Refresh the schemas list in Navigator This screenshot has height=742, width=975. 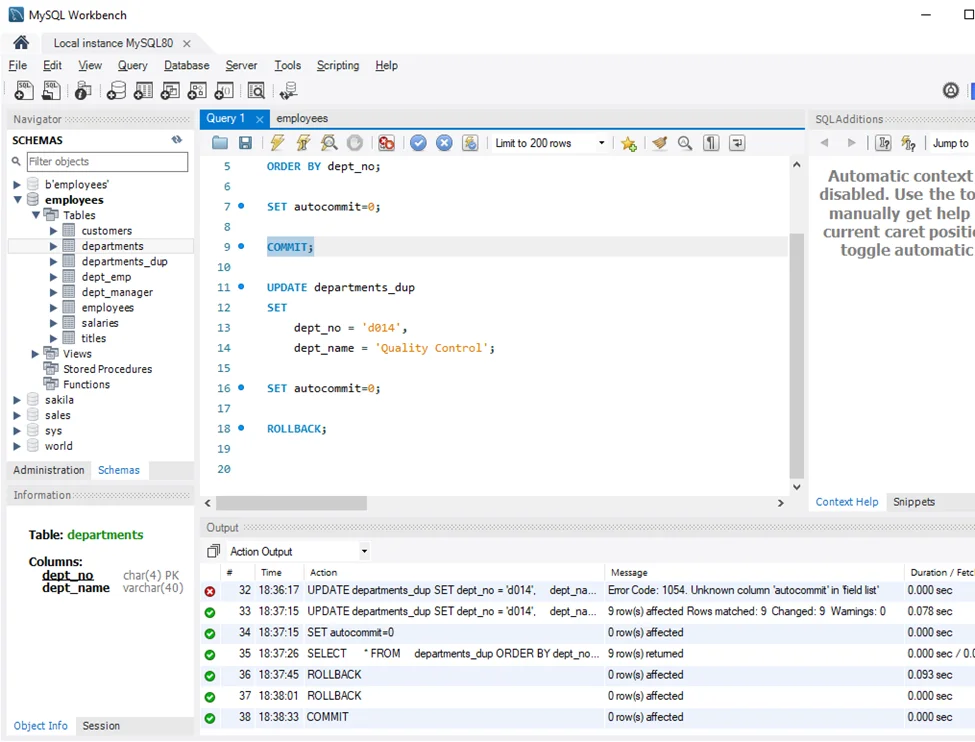click(x=177, y=140)
